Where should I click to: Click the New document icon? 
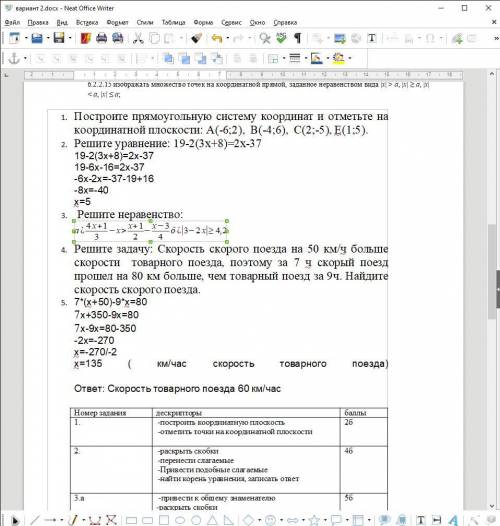point(14,38)
